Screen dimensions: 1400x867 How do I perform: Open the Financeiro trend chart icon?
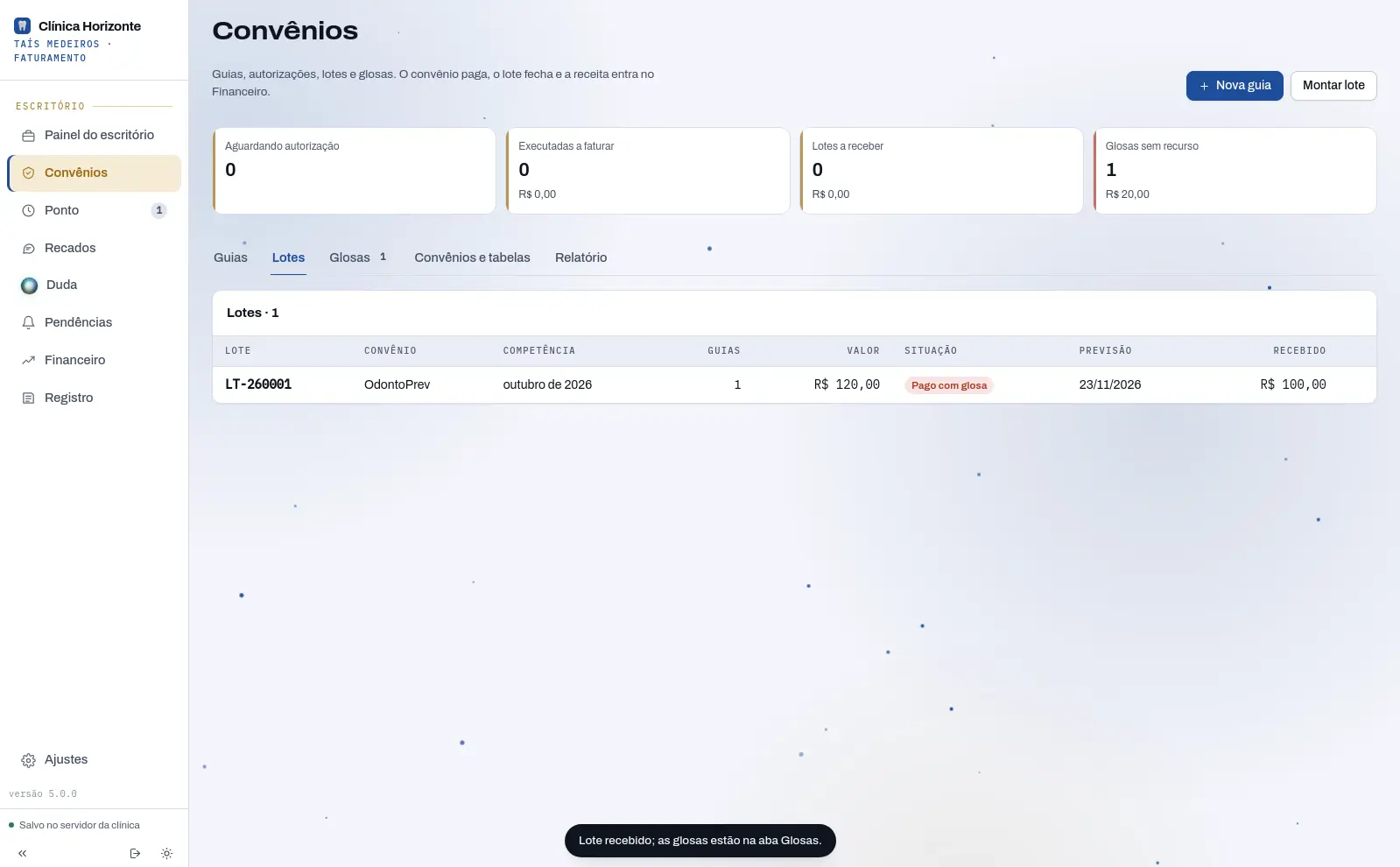point(28,361)
